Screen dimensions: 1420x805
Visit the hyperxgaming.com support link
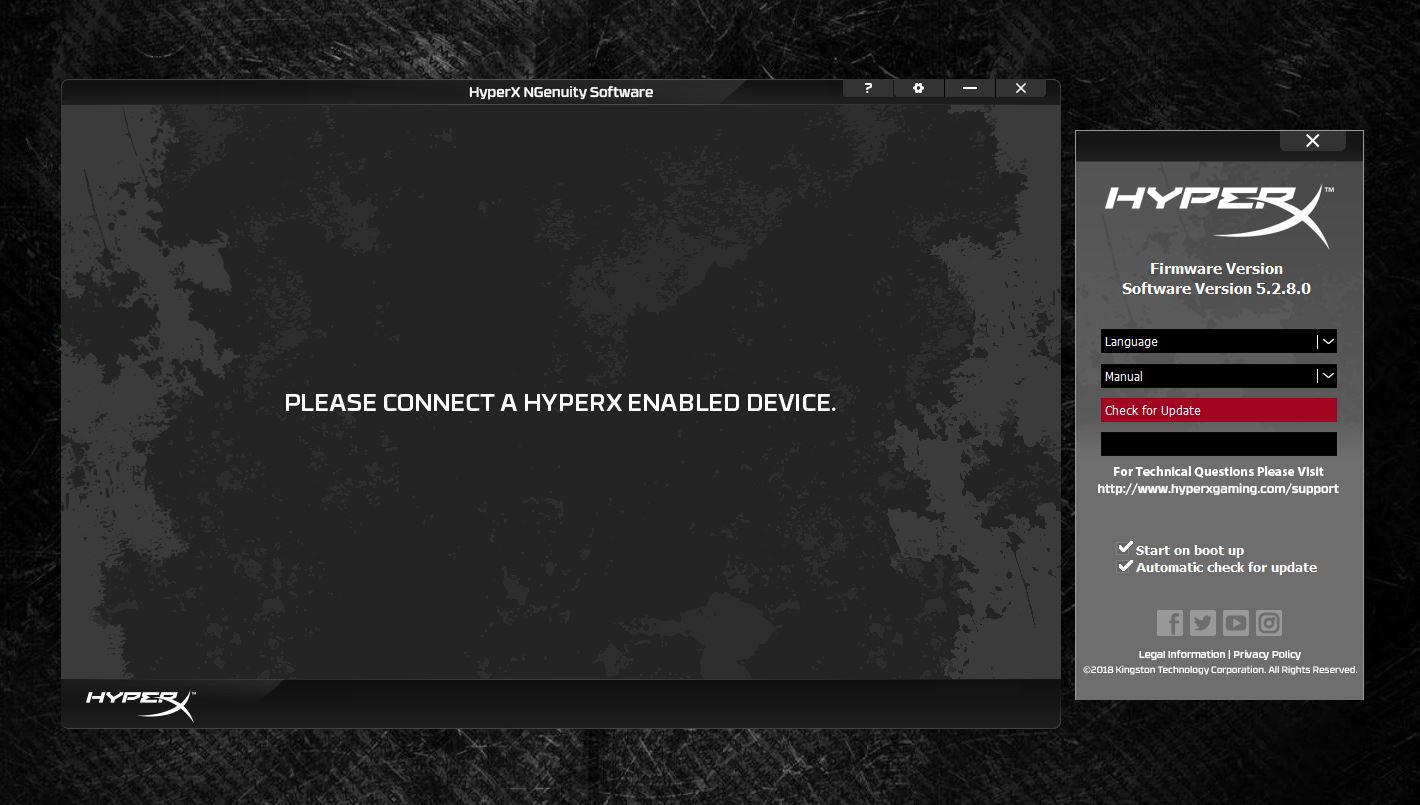[x=1217, y=489]
